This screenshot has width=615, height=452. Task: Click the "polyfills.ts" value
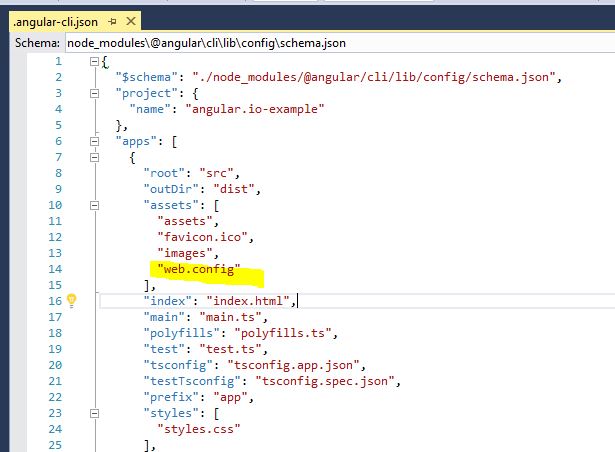(x=283, y=333)
